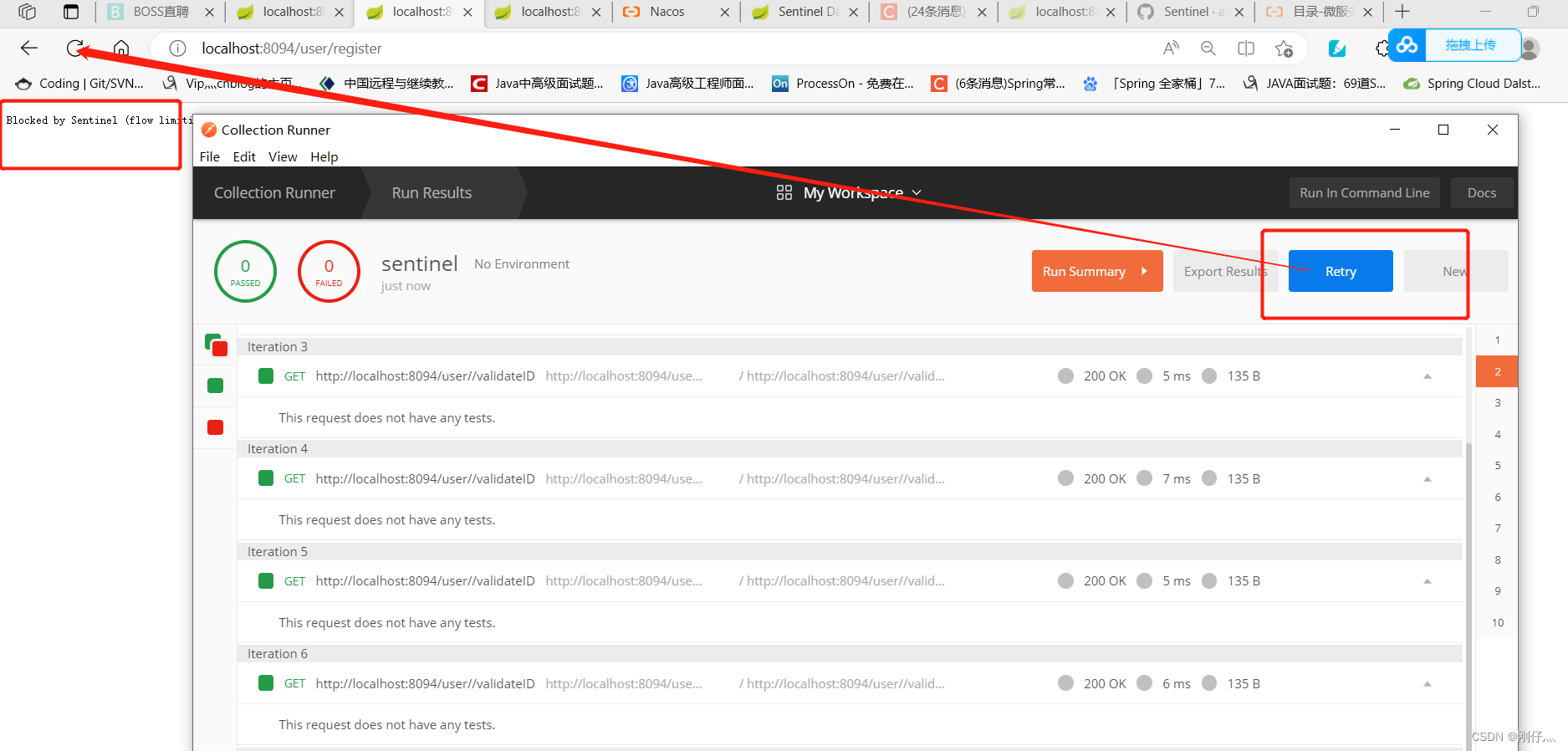Switch to Collection Runner breadcrumb tab
Image resolution: width=1568 pixels, height=751 pixels.
click(274, 193)
